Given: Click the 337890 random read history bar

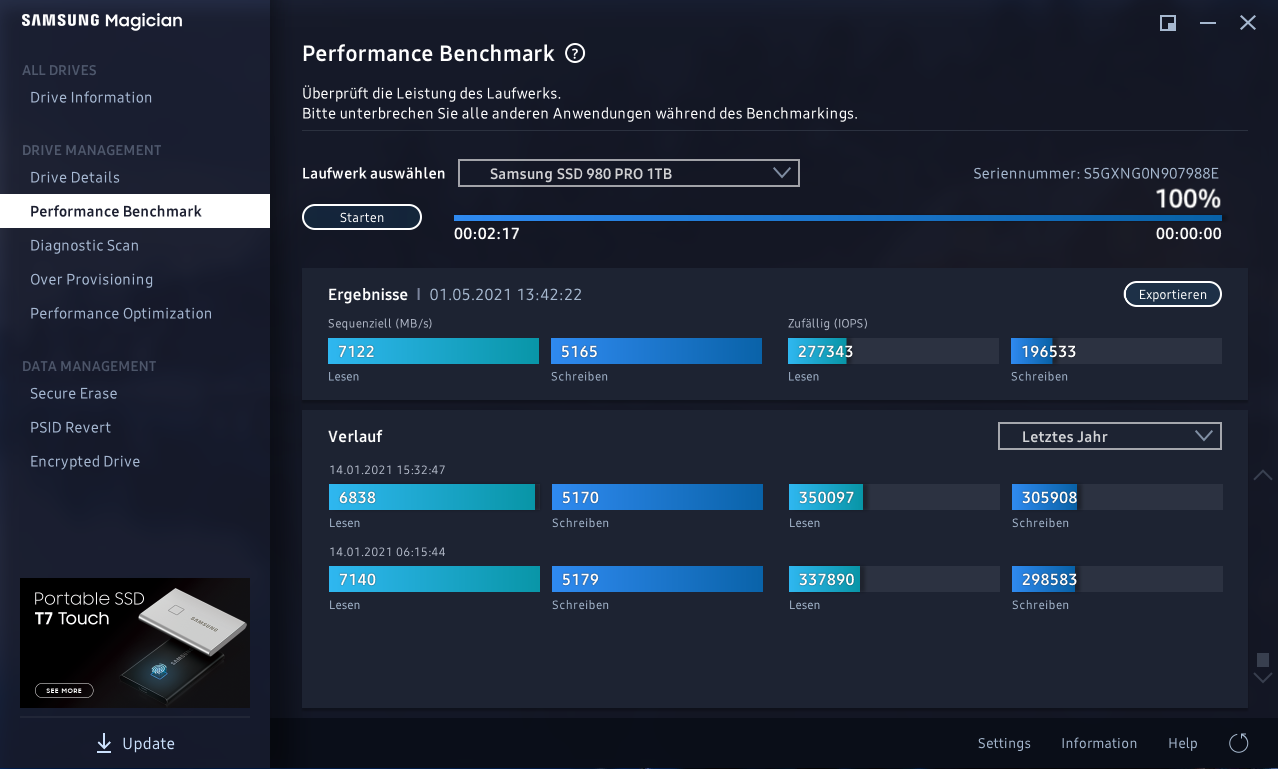Looking at the screenshot, I should click(x=894, y=579).
